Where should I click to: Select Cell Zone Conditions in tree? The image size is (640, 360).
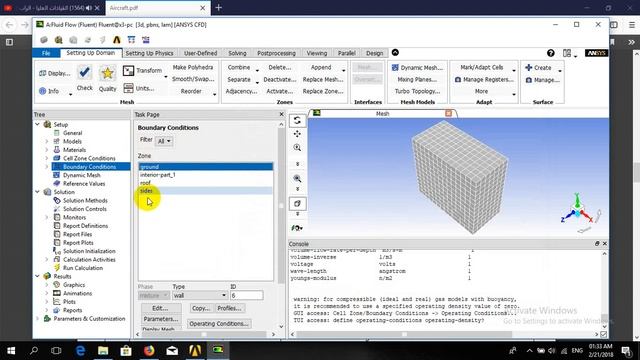[x=89, y=158]
